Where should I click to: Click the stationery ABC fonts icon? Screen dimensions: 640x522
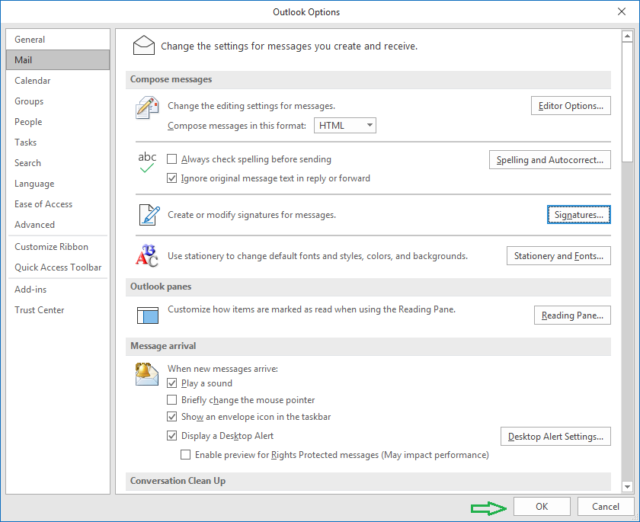pos(147,255)
